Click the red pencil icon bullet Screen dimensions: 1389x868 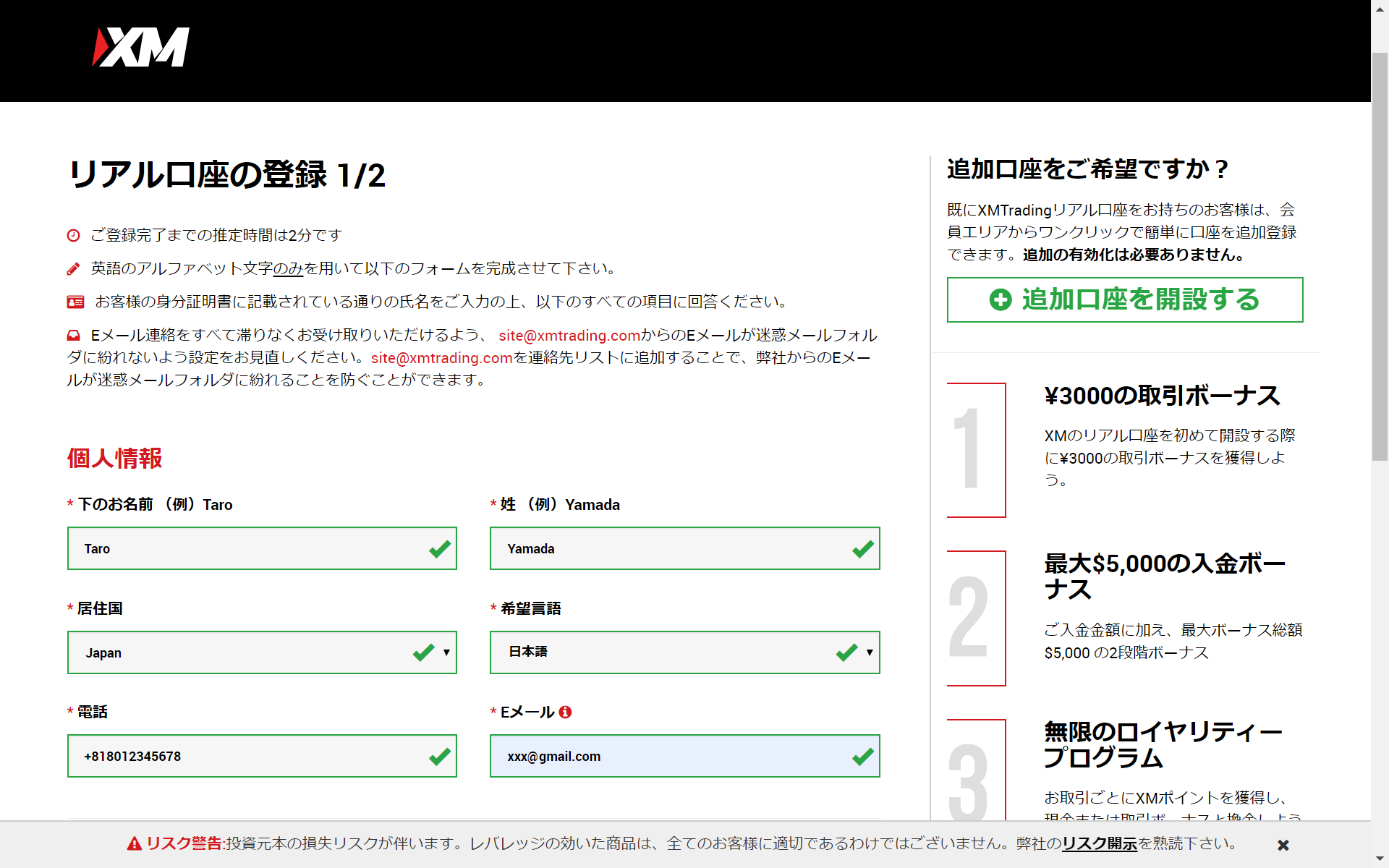pyautogui.click(x=73, y=269)
